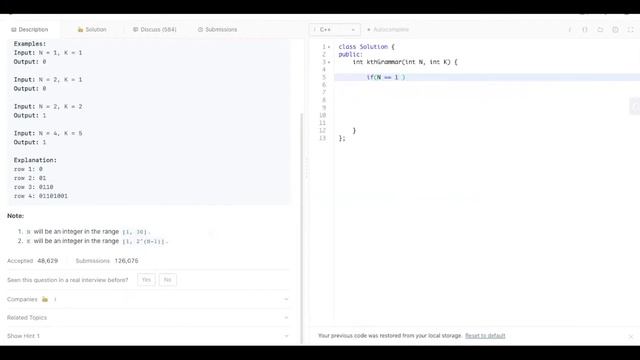
Task: Click the second note about K range
Action: [97, 241]
